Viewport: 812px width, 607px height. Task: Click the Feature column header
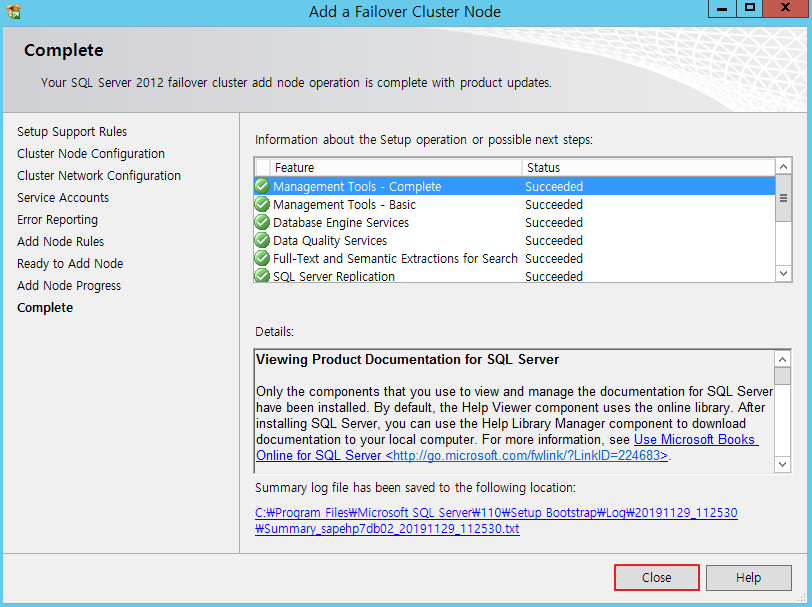point(396,167)
